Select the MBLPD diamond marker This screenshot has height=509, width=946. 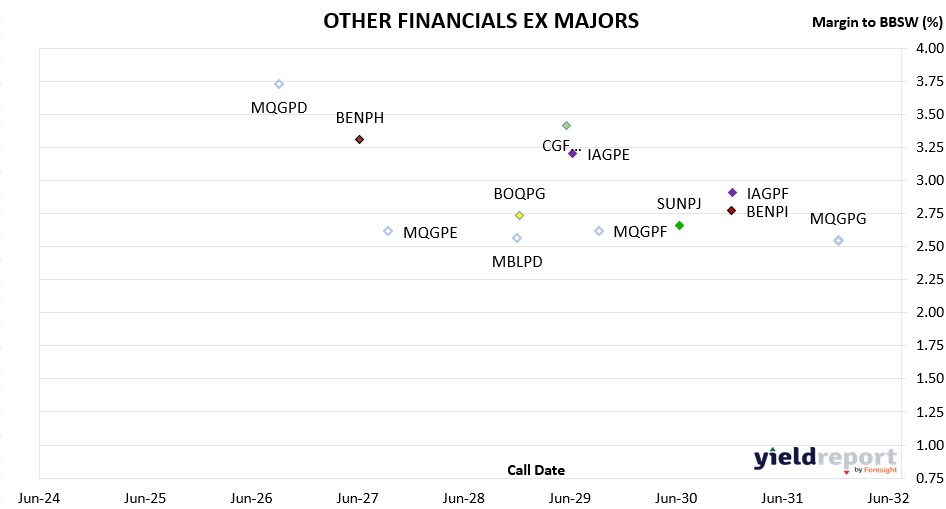pos(517,238)
